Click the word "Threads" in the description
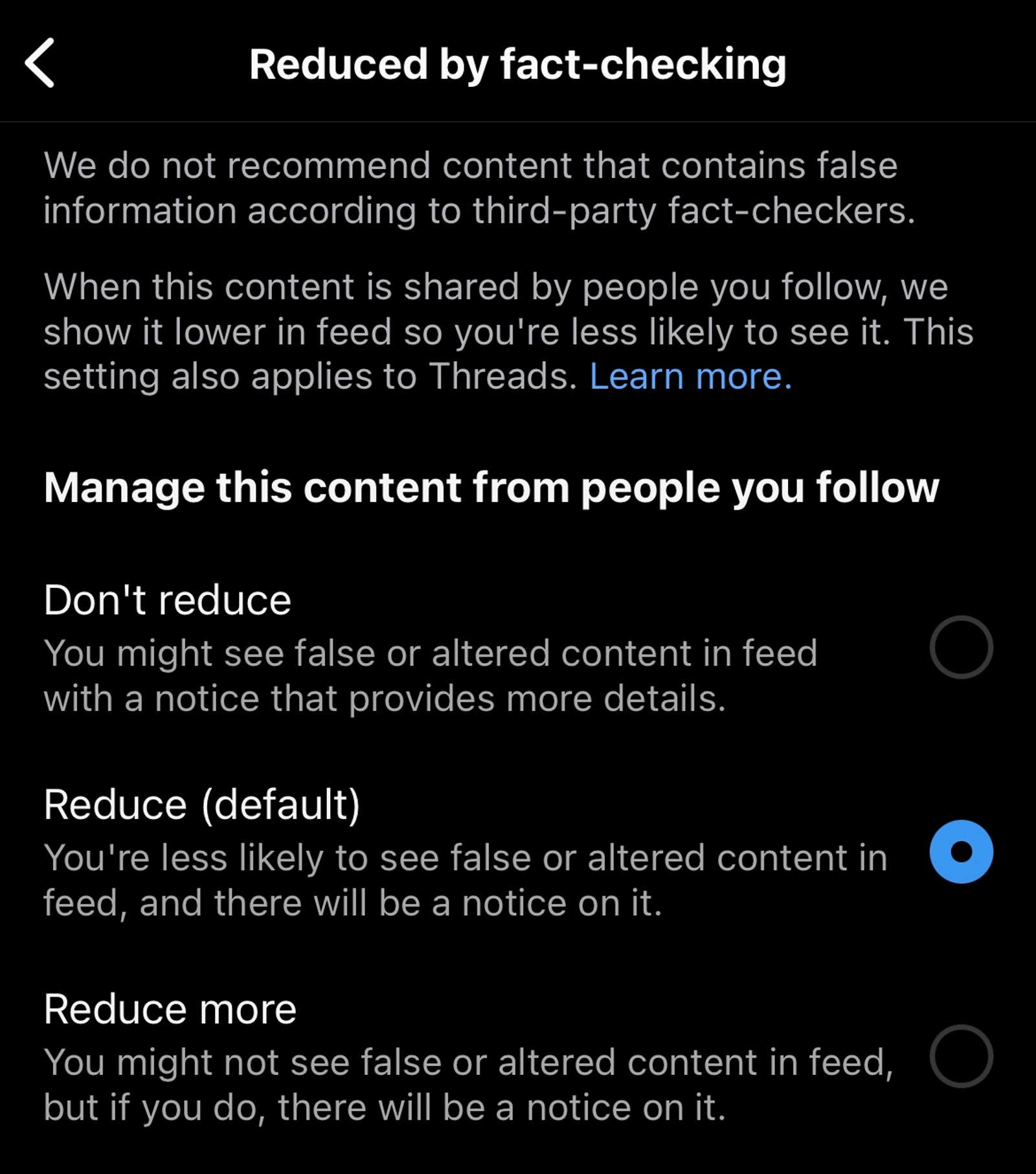This screenshot has height=1174, width=1036. coord(503,376)
